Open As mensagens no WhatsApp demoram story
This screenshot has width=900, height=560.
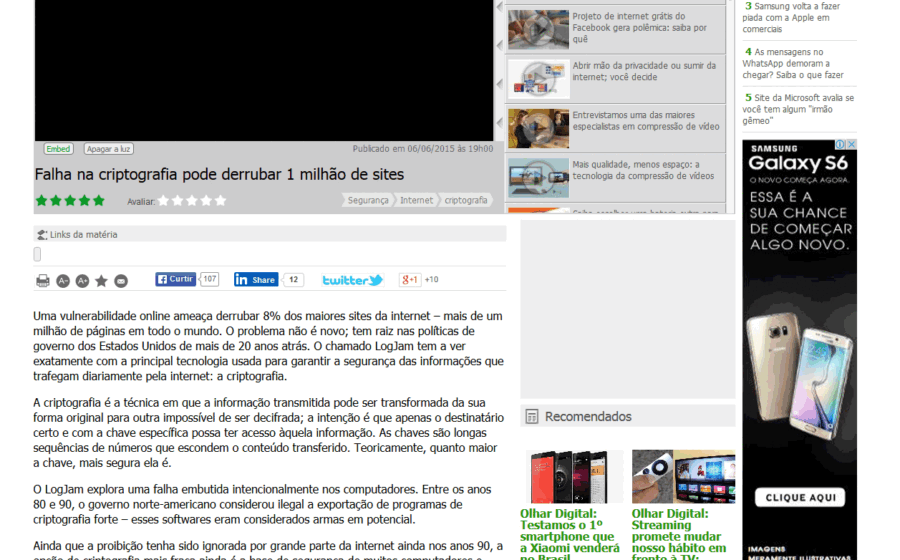[793, 63]
